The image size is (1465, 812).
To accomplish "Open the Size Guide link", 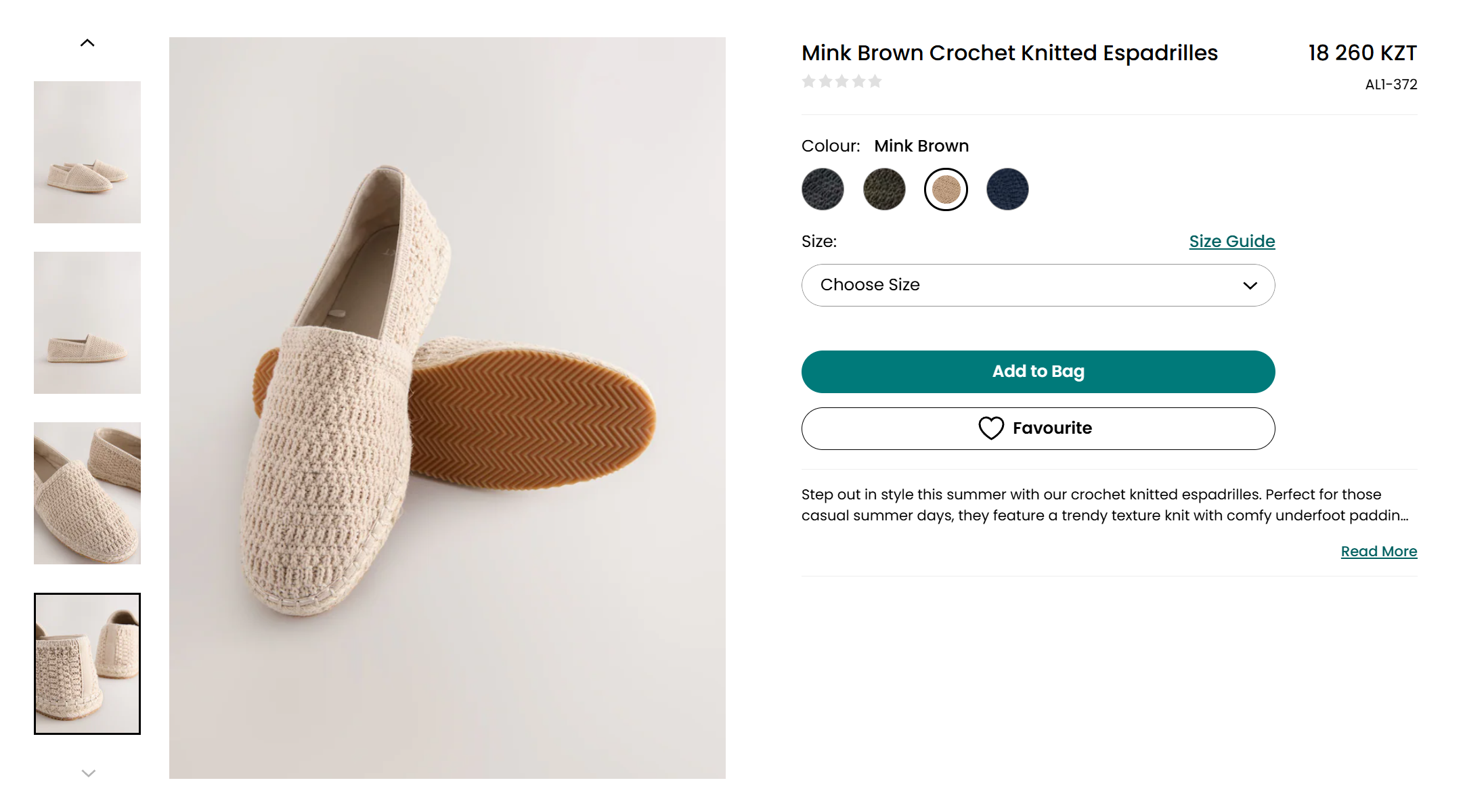I will click(1231, 242).
